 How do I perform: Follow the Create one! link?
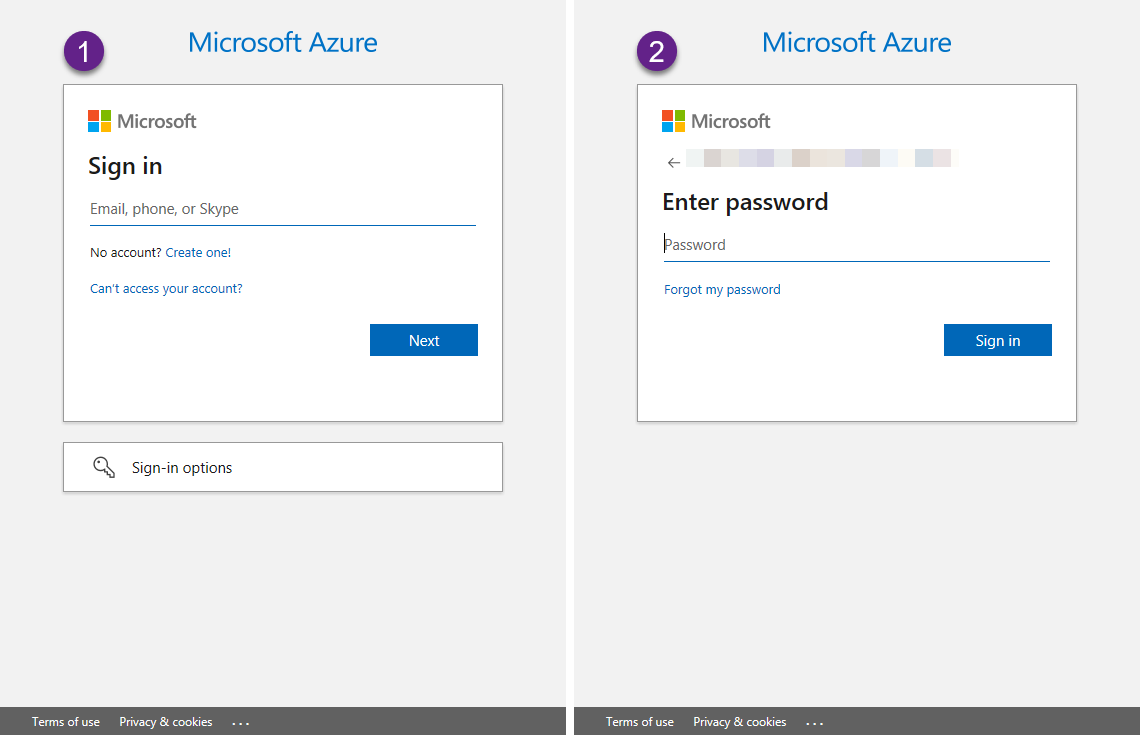coord(198,253)
